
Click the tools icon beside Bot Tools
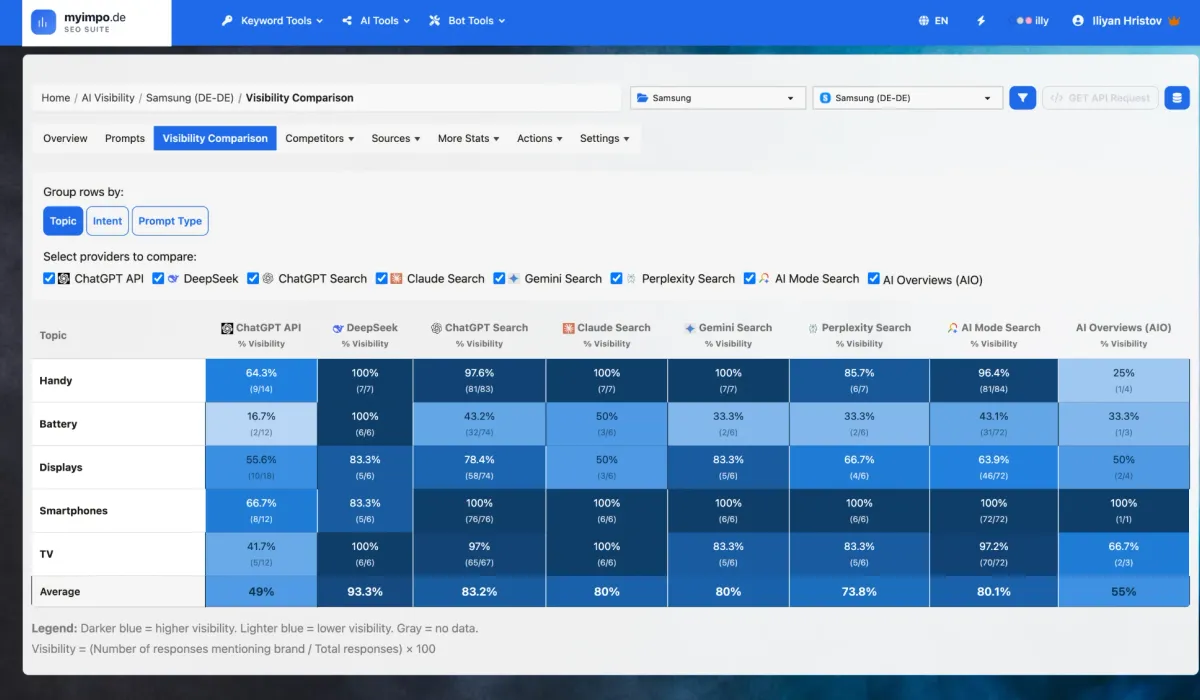434,20
